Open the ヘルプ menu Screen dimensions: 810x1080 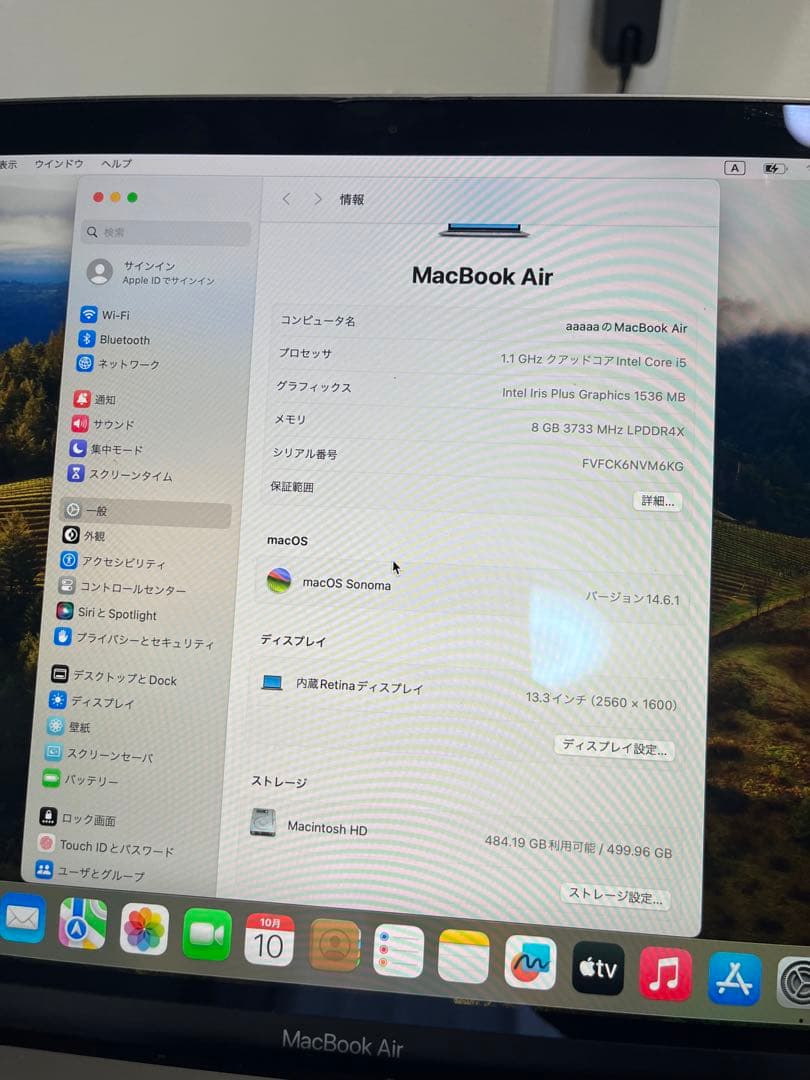pos(117,163)
